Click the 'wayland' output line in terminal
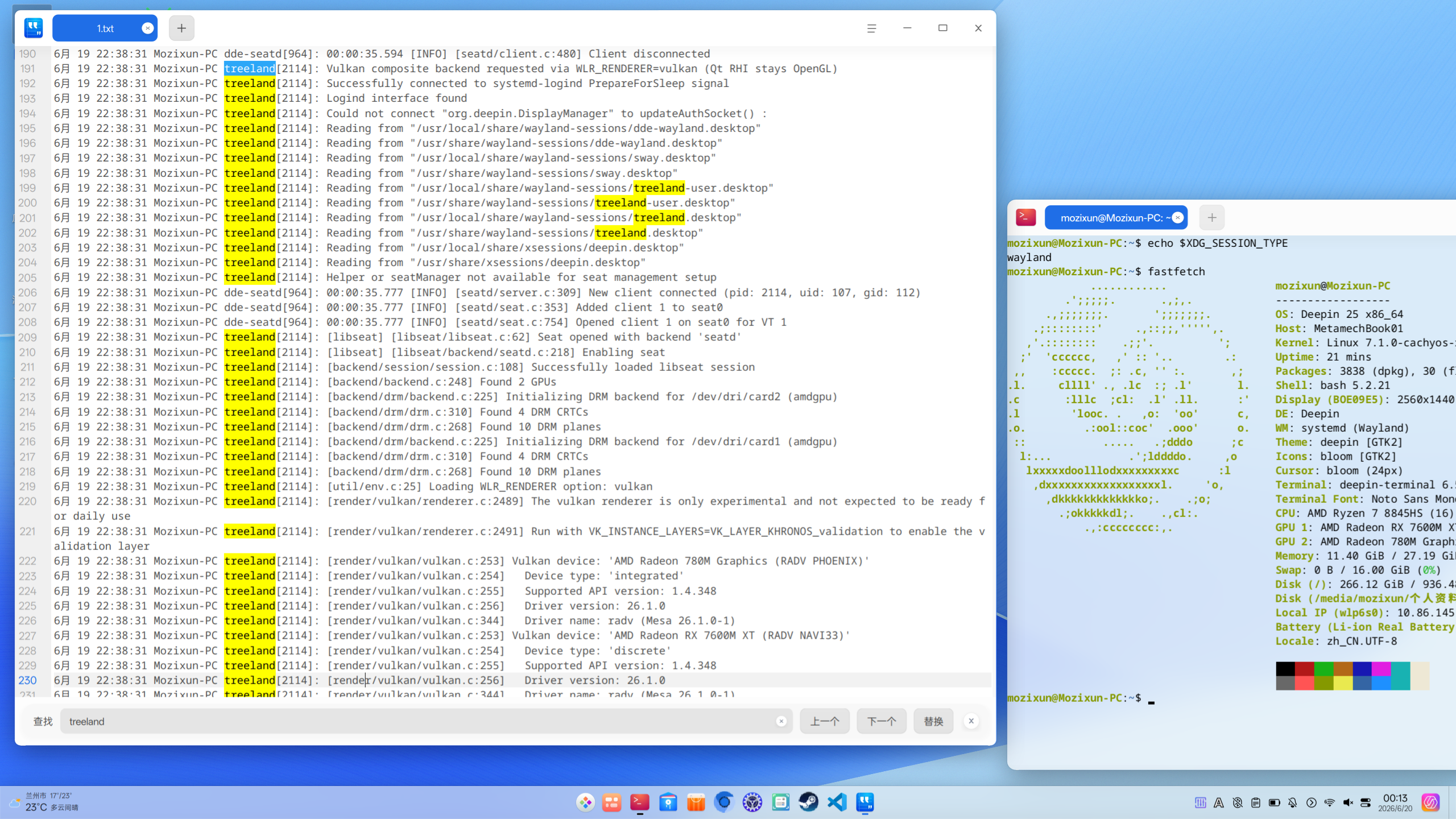Image resolution: width=1456 pixels, height=819 pixels. [x=1029, y=257]
